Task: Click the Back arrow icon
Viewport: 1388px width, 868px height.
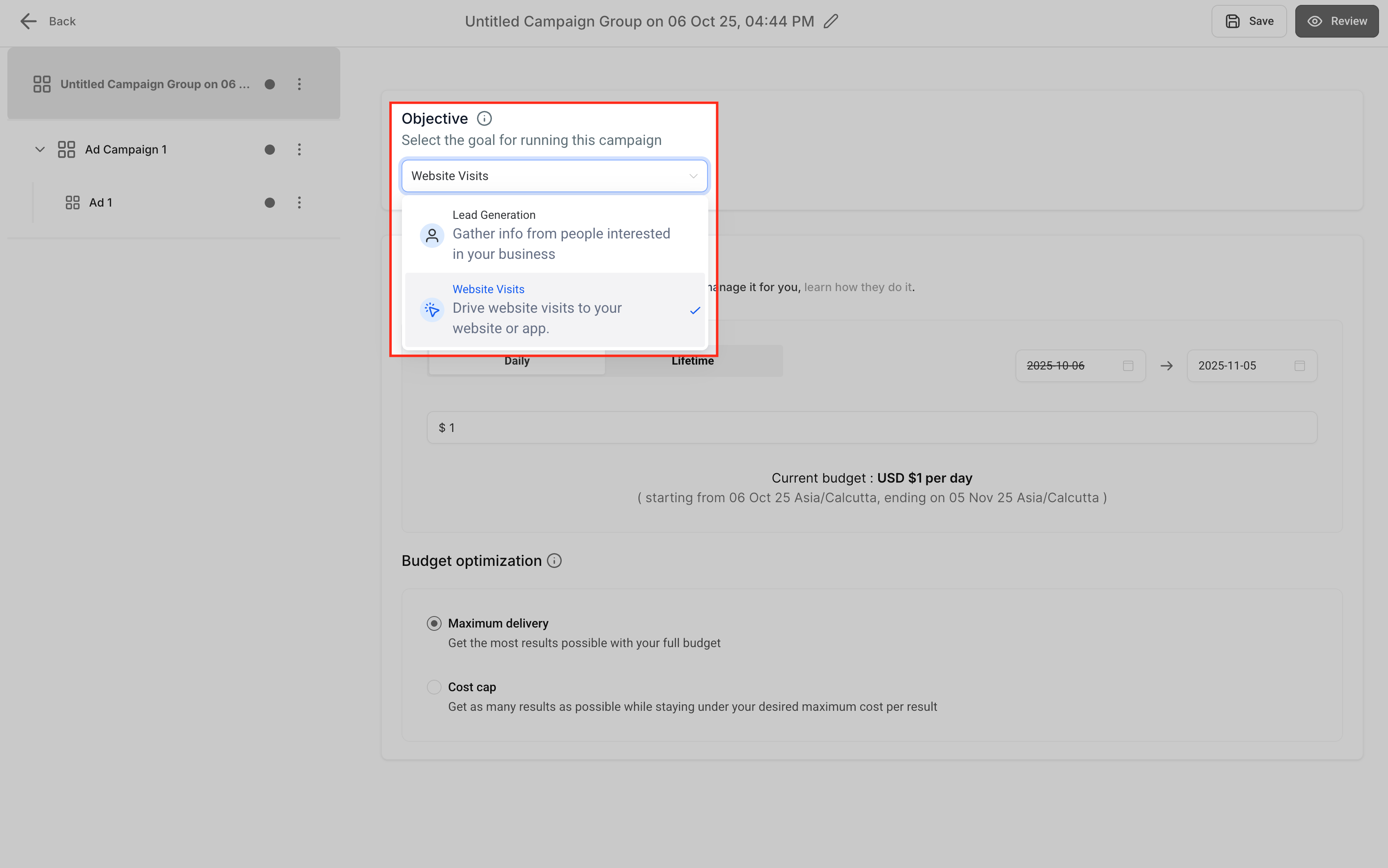Action: [27, 21]
